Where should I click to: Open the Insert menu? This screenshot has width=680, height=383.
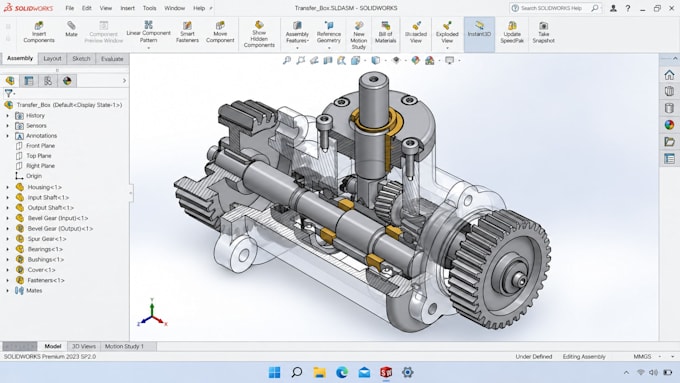tap(127, 8)
